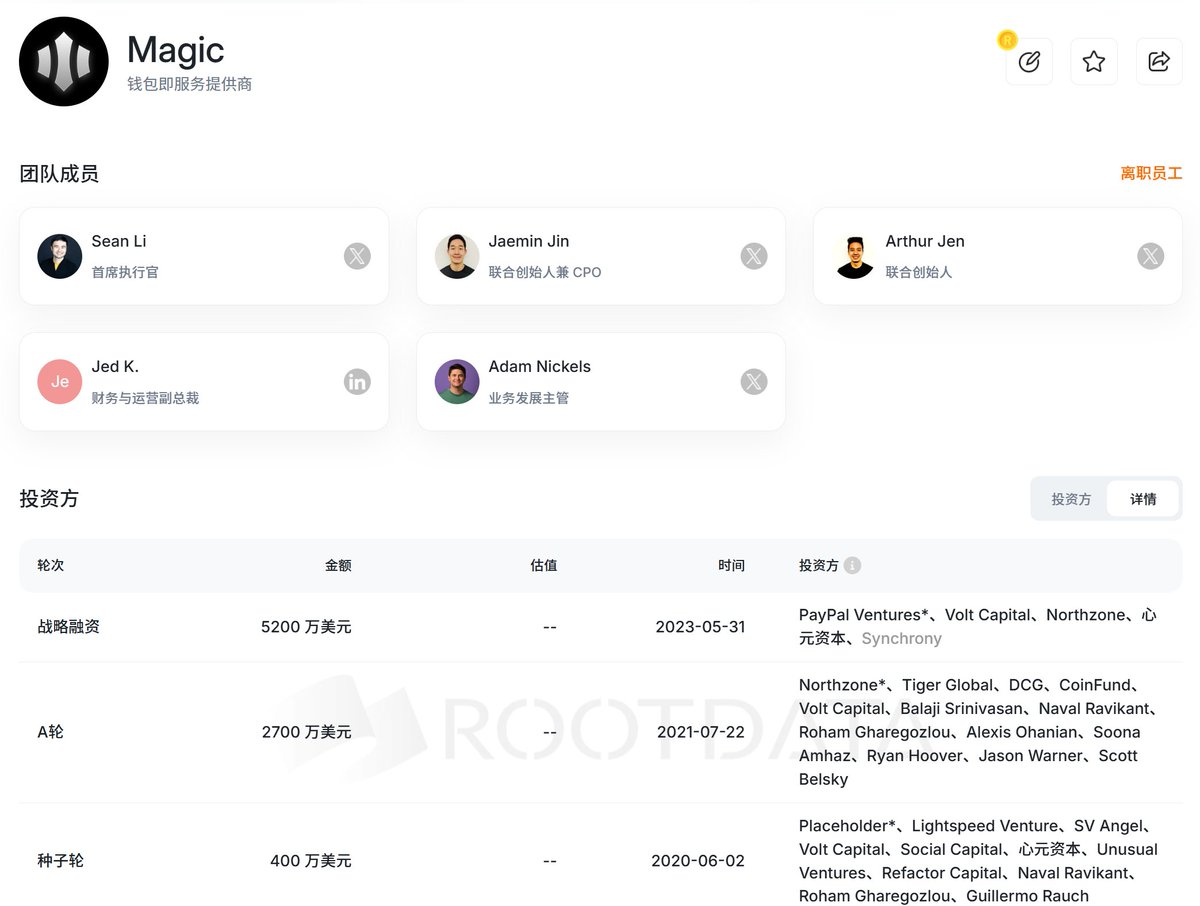Click the 战略融资 round cell
Image resolution: width=1200 pixels, height=906 pixels.
[69, 627]
